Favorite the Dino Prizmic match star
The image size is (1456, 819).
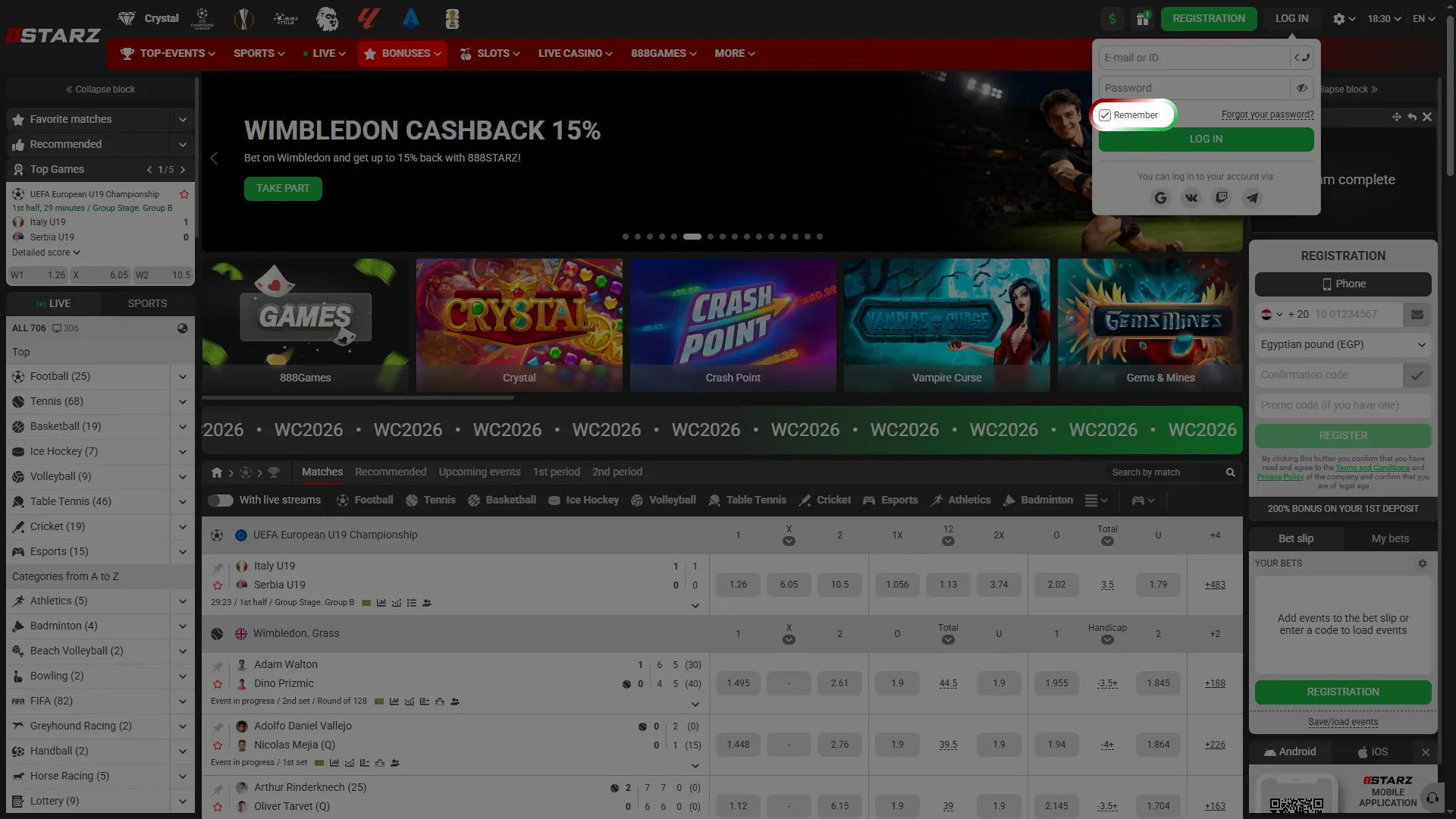[x=218, y=684]
